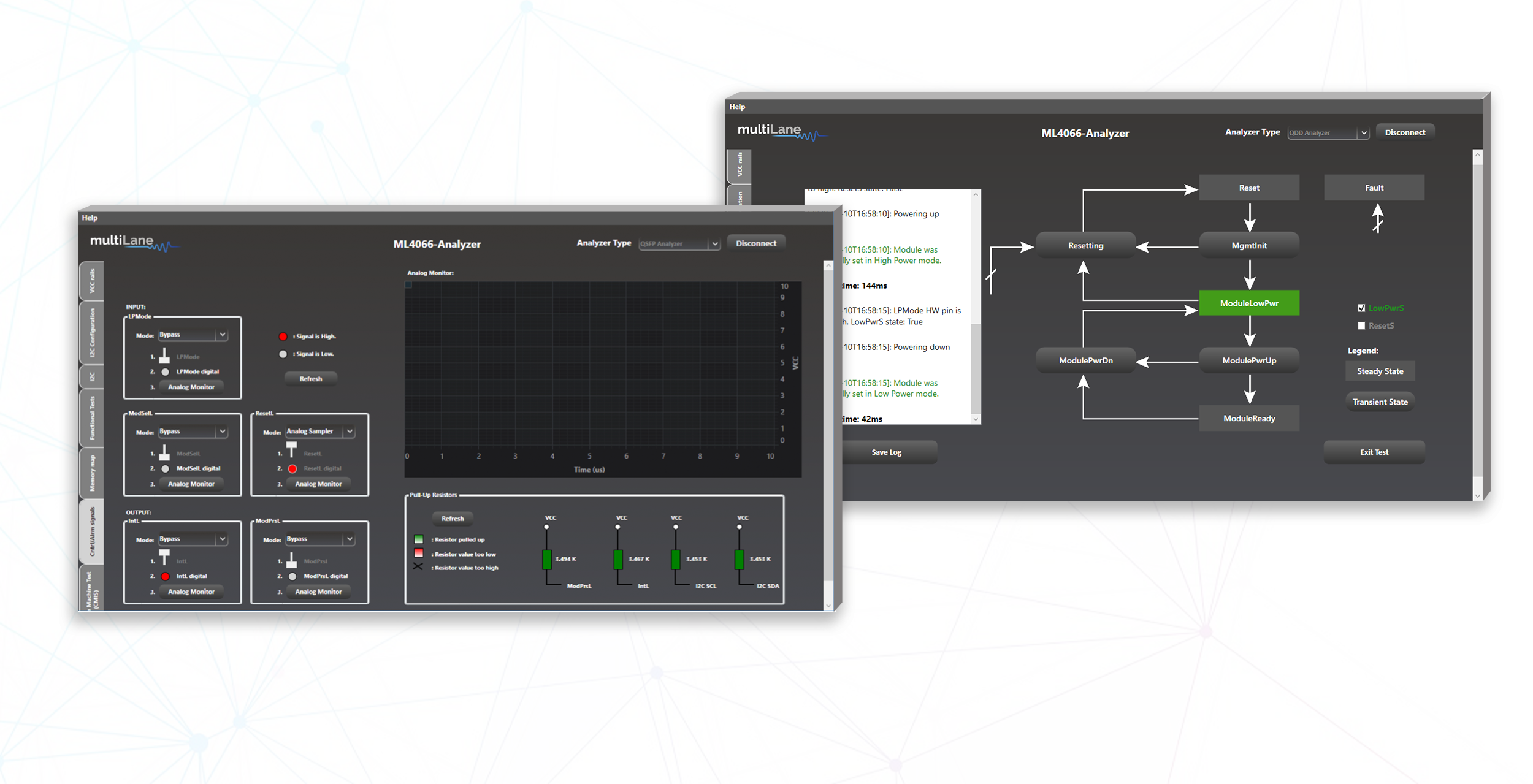
Task: Click the log panel scrollbar thumb
Action: tap(976, 368)
